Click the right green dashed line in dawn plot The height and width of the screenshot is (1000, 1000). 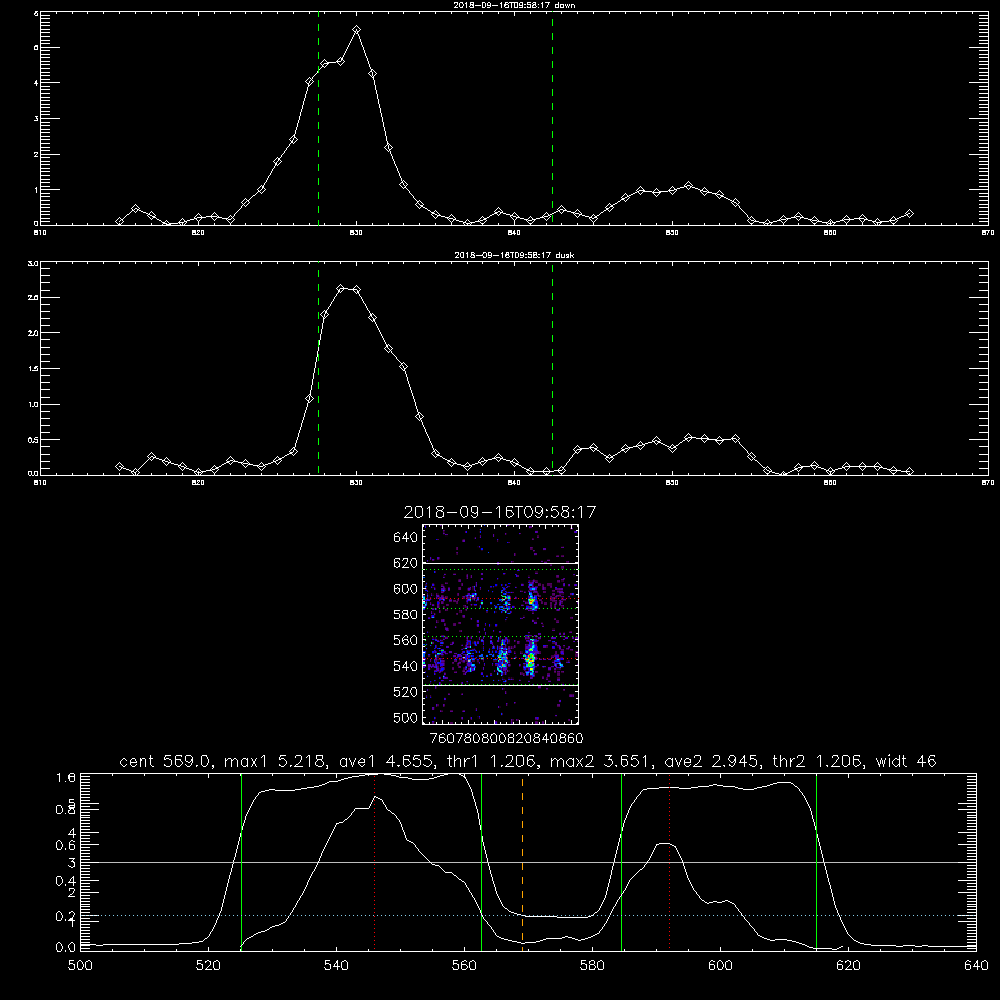[552, 121]
